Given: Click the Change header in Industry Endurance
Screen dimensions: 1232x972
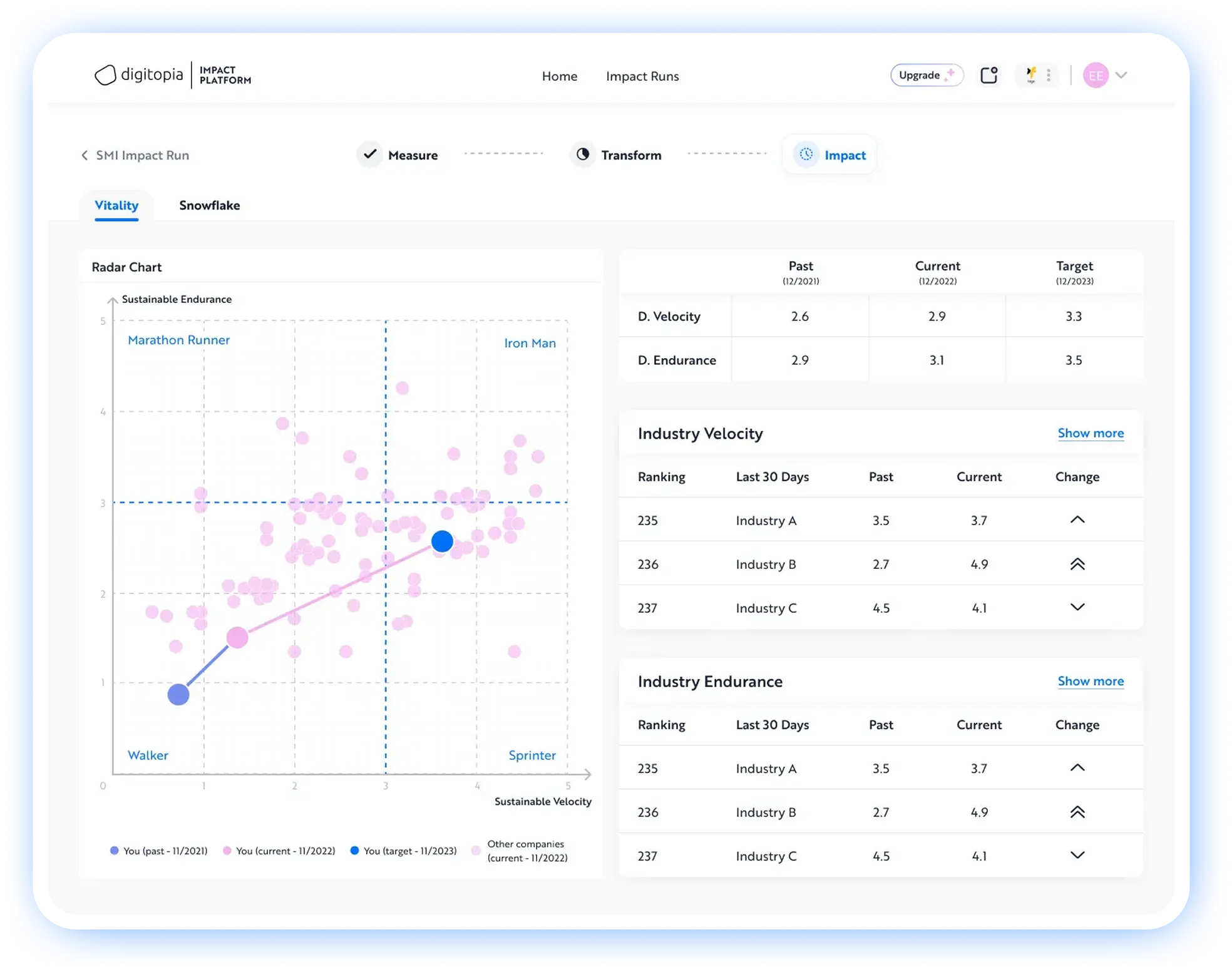Looking at the screenshot, I should pyautogui.click(x=1077, y=725).
